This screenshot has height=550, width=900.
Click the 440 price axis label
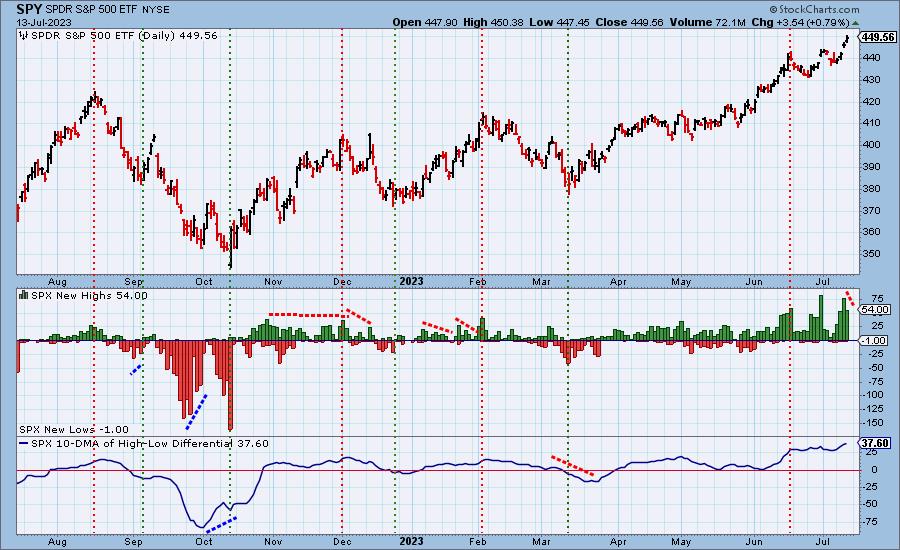tap(872, 57)
